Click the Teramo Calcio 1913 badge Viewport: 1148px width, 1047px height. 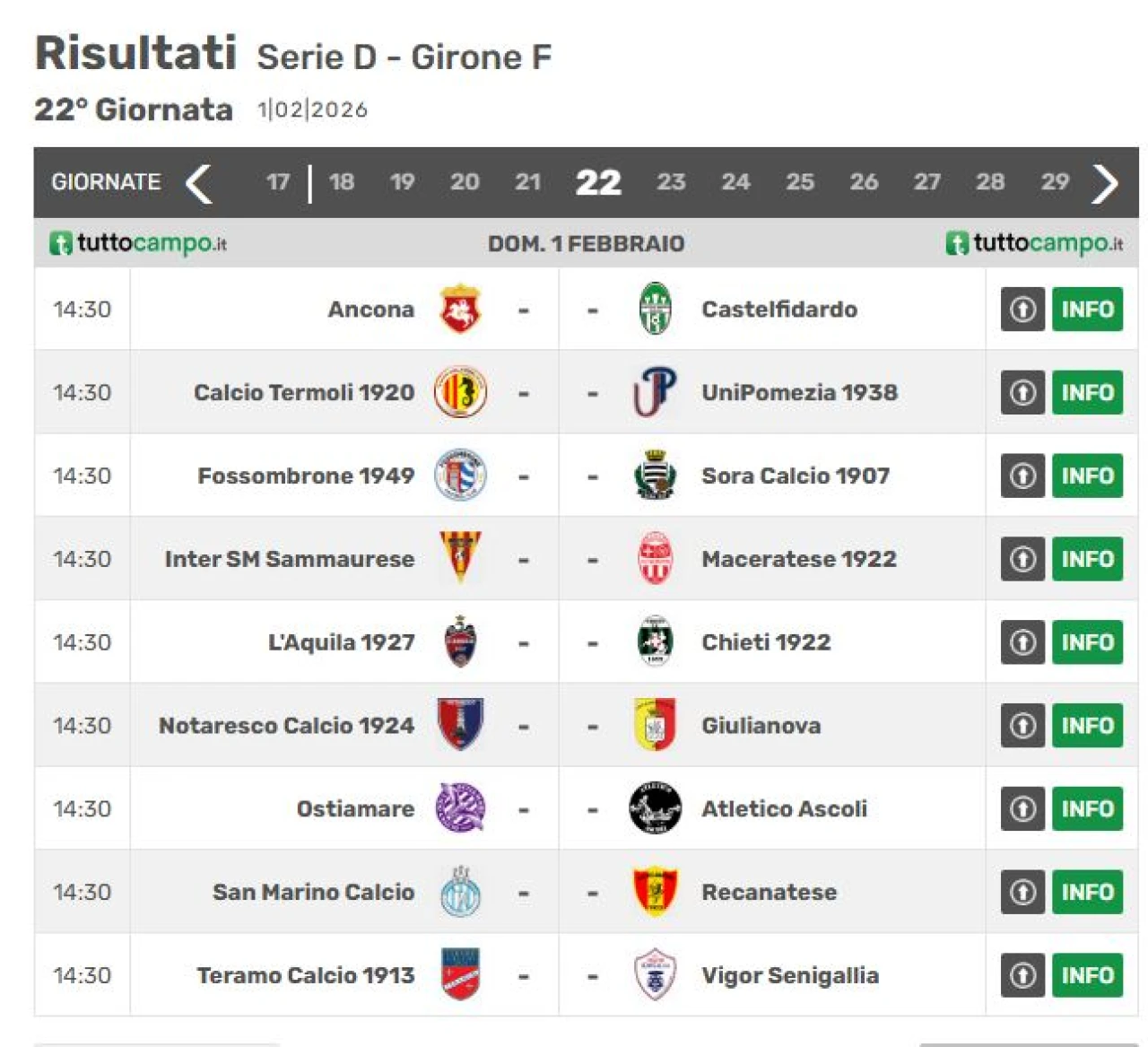click(x=460, y=975)
